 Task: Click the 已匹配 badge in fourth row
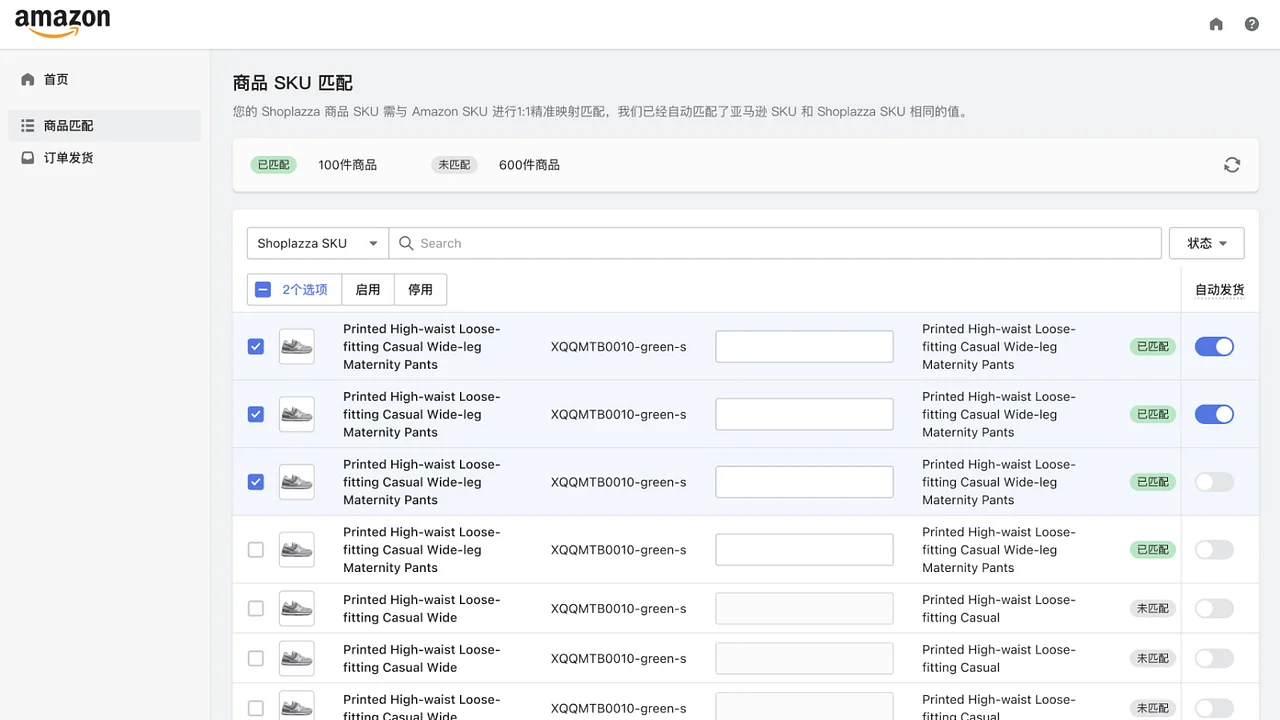point(1152,550)
